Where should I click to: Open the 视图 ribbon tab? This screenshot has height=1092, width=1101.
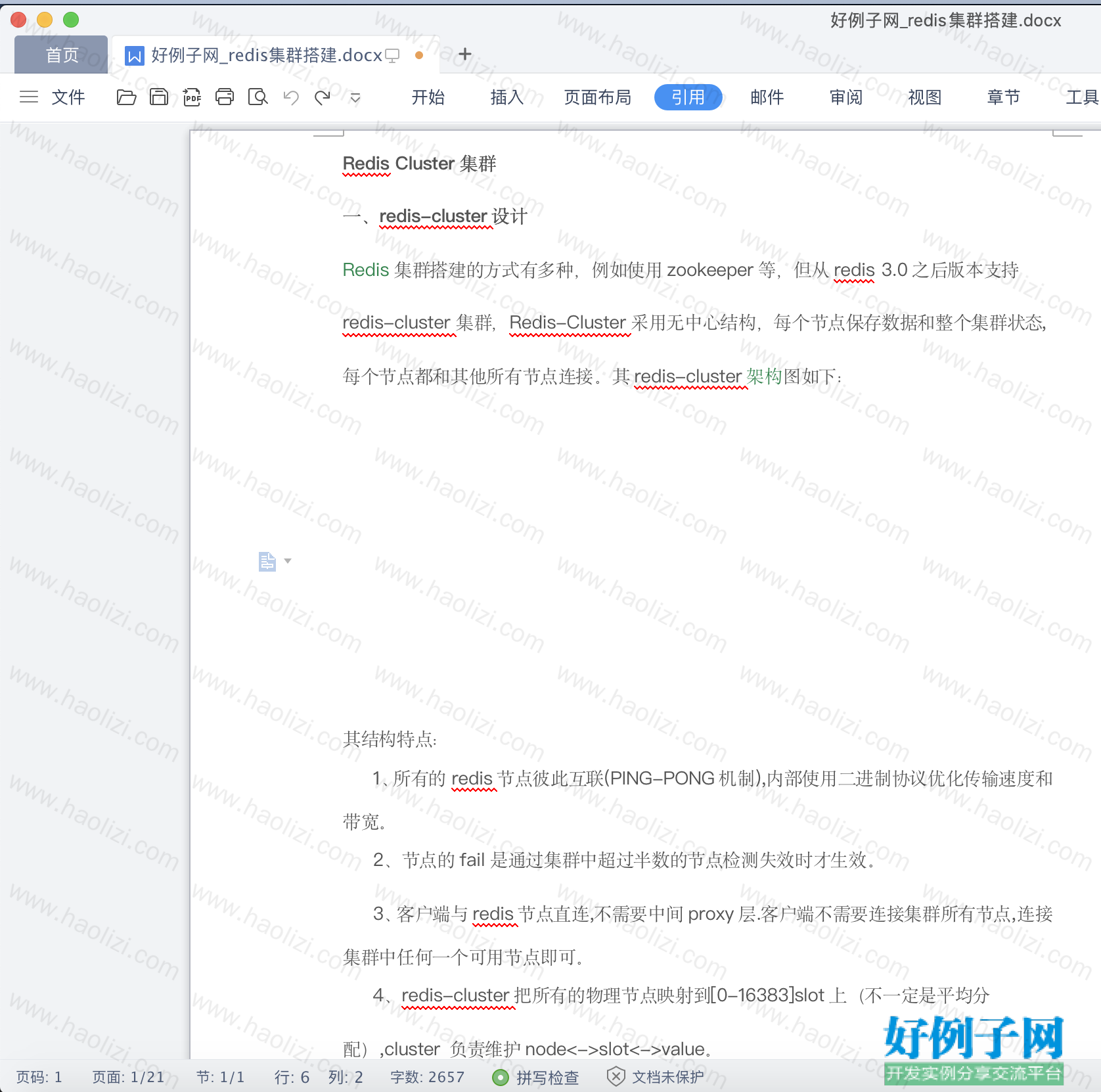click(x=925, y=97)
